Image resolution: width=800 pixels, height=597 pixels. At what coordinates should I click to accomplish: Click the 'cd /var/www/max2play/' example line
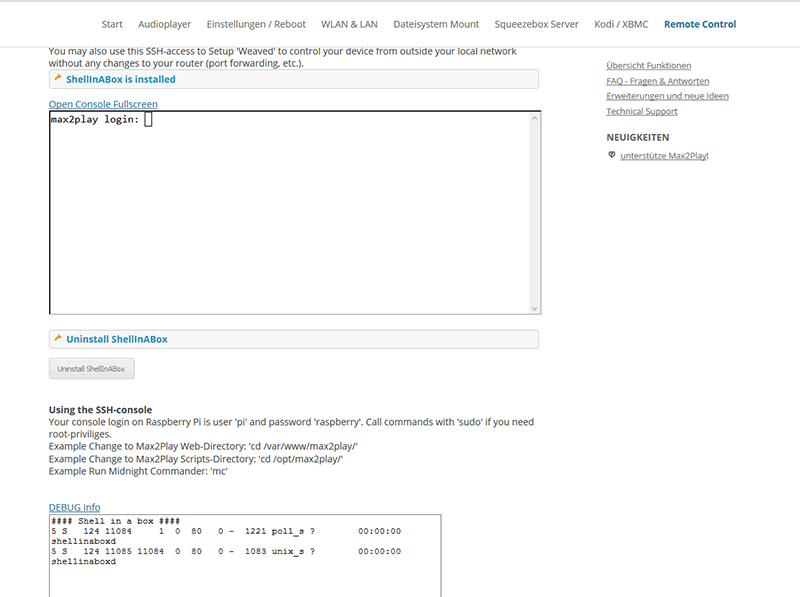point(203,446)
